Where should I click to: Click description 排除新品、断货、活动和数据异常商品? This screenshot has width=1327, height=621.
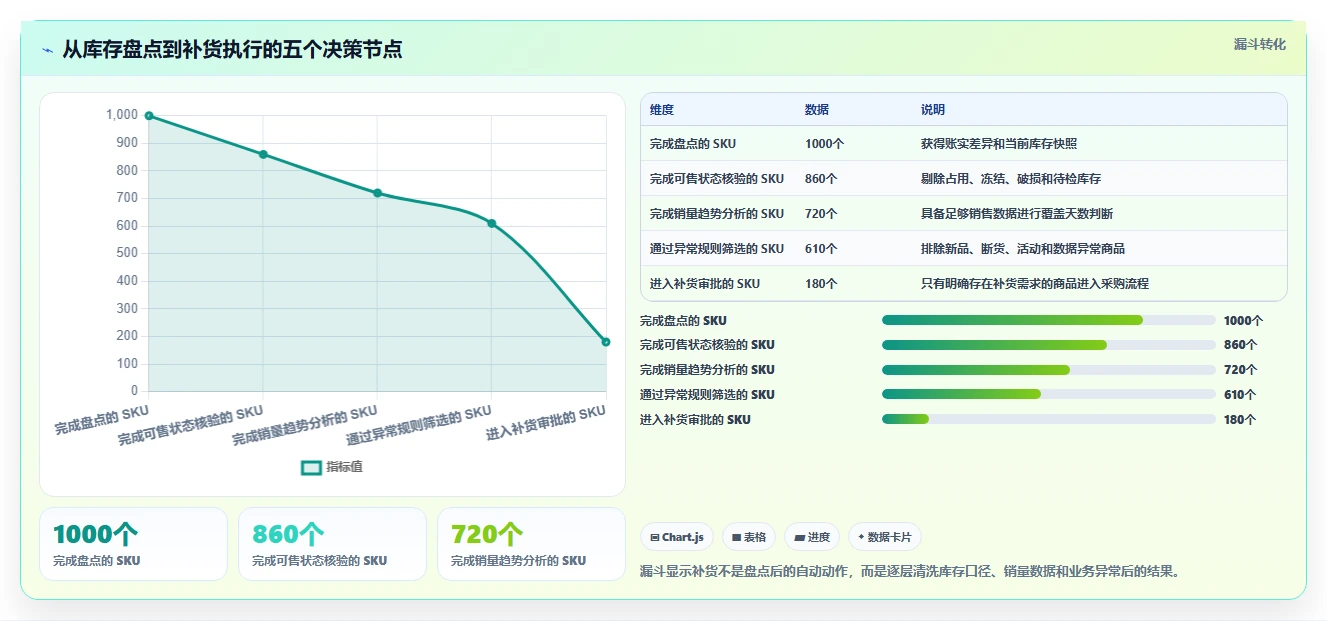(x=1023, y=249)
